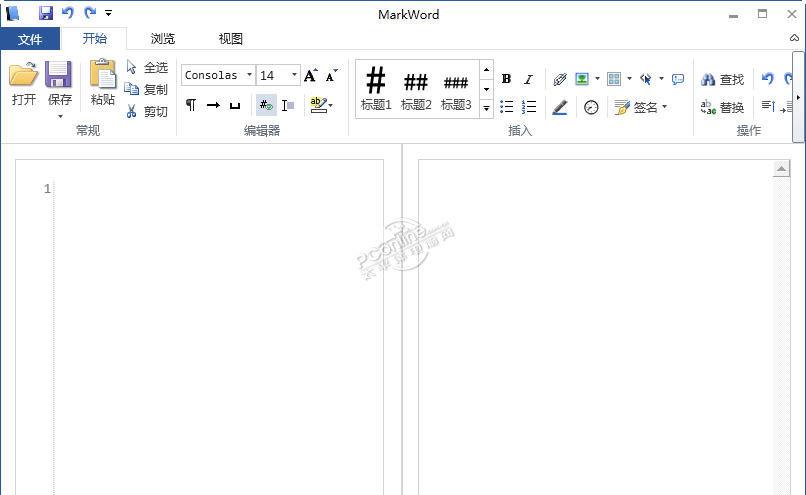Toggle tab arrow character display

213,105
